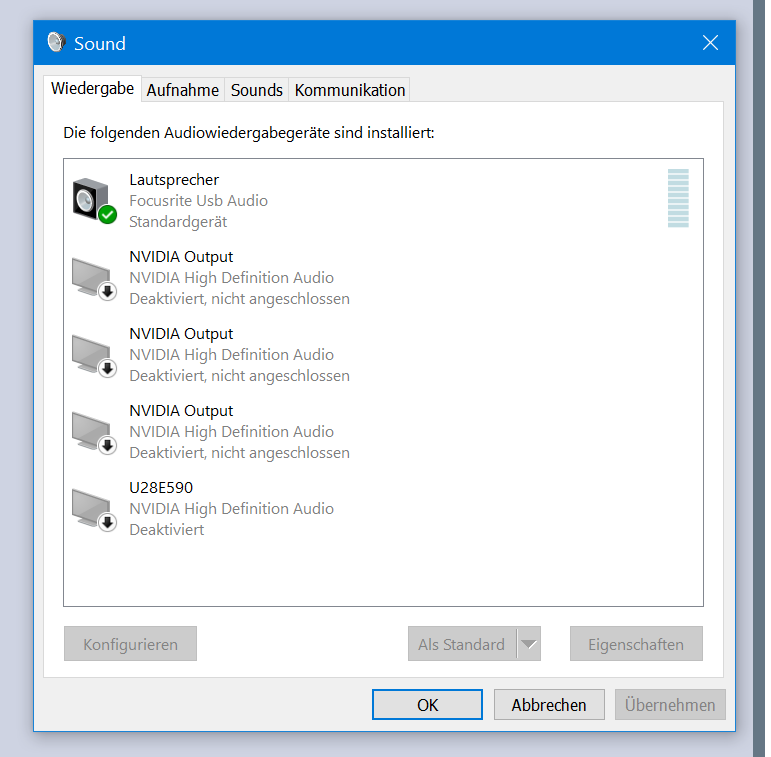
Task: Click the first NVIDIA Output monitor icon
Action: 94,277
